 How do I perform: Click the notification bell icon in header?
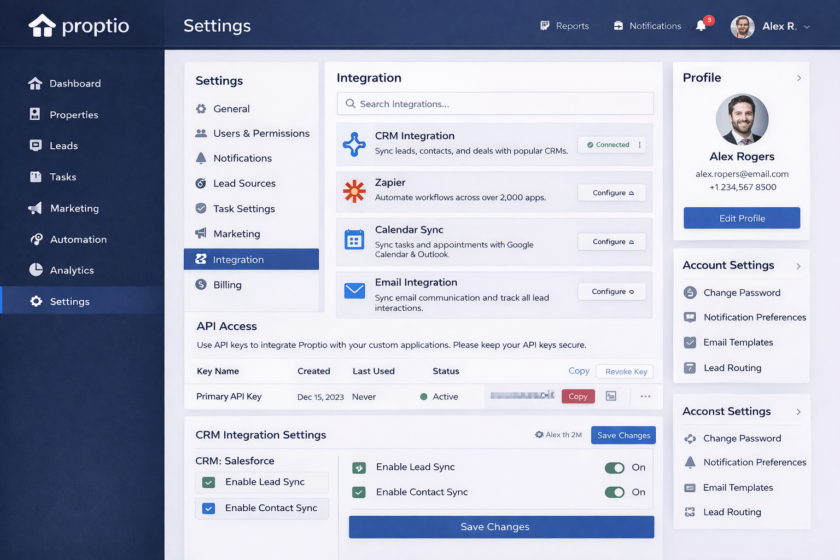(701, 26)
